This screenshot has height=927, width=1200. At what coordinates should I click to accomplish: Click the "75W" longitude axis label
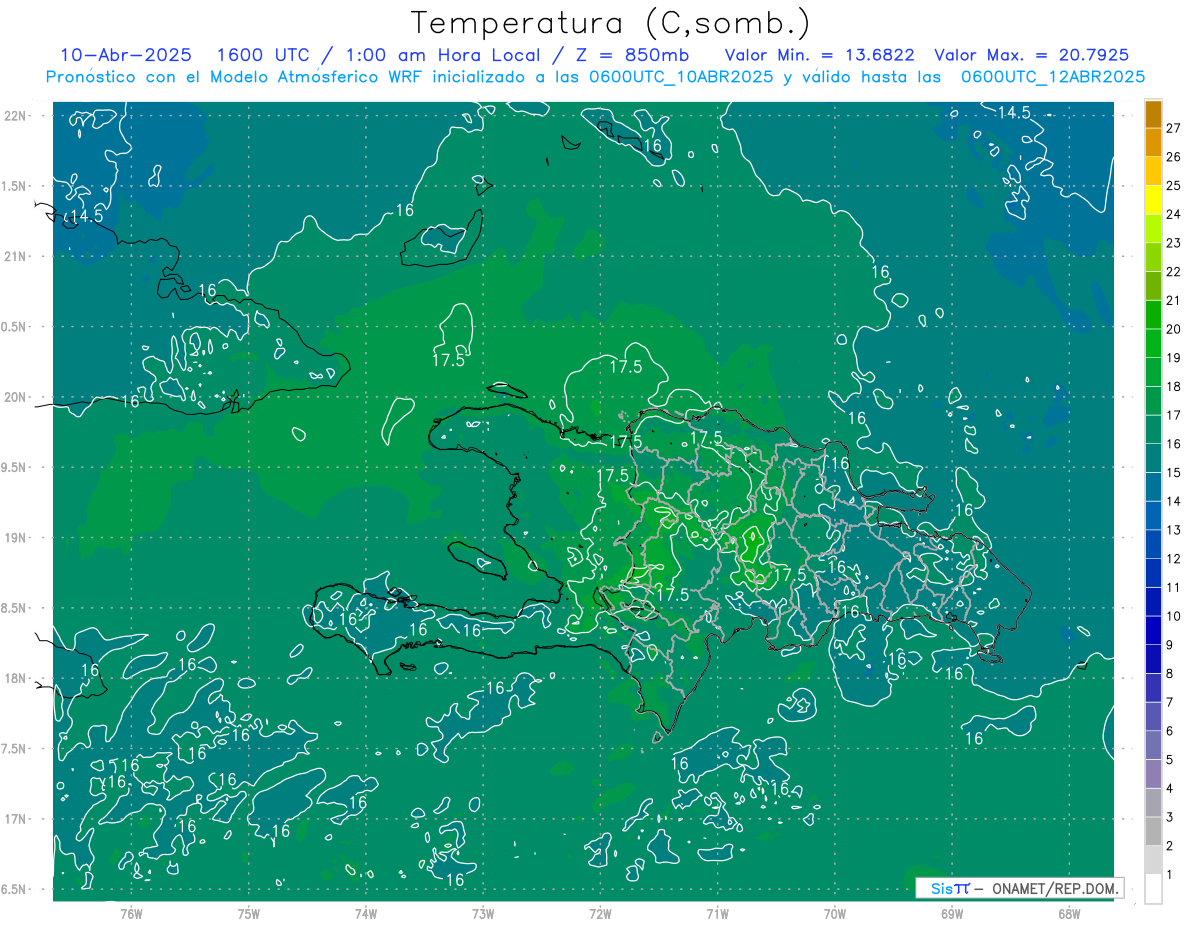pyautogui.click(x=249, y=913)
